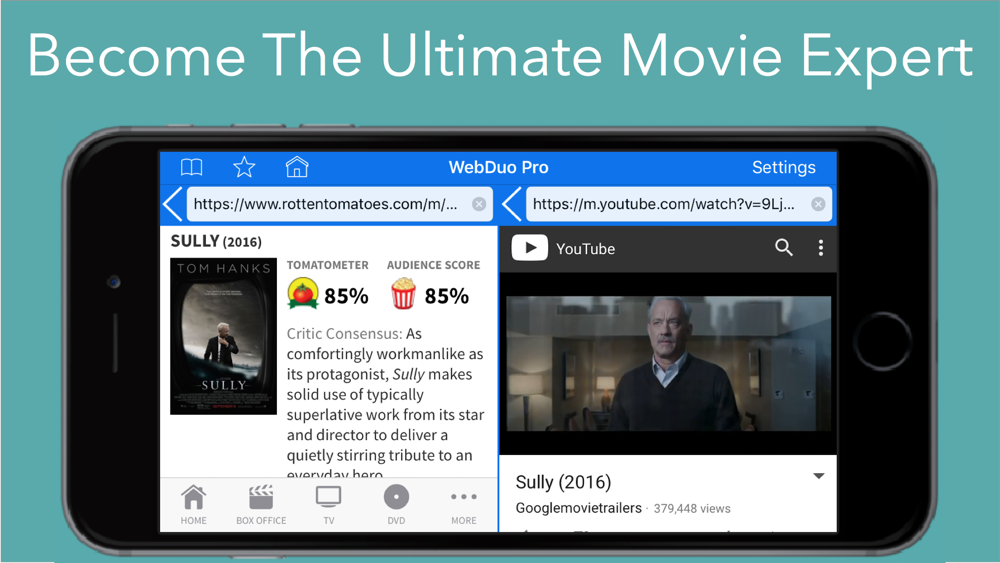Tap the Tomatometer certified fresh icon
Screen dimensions: 1000x563
[x=303, y=293]
